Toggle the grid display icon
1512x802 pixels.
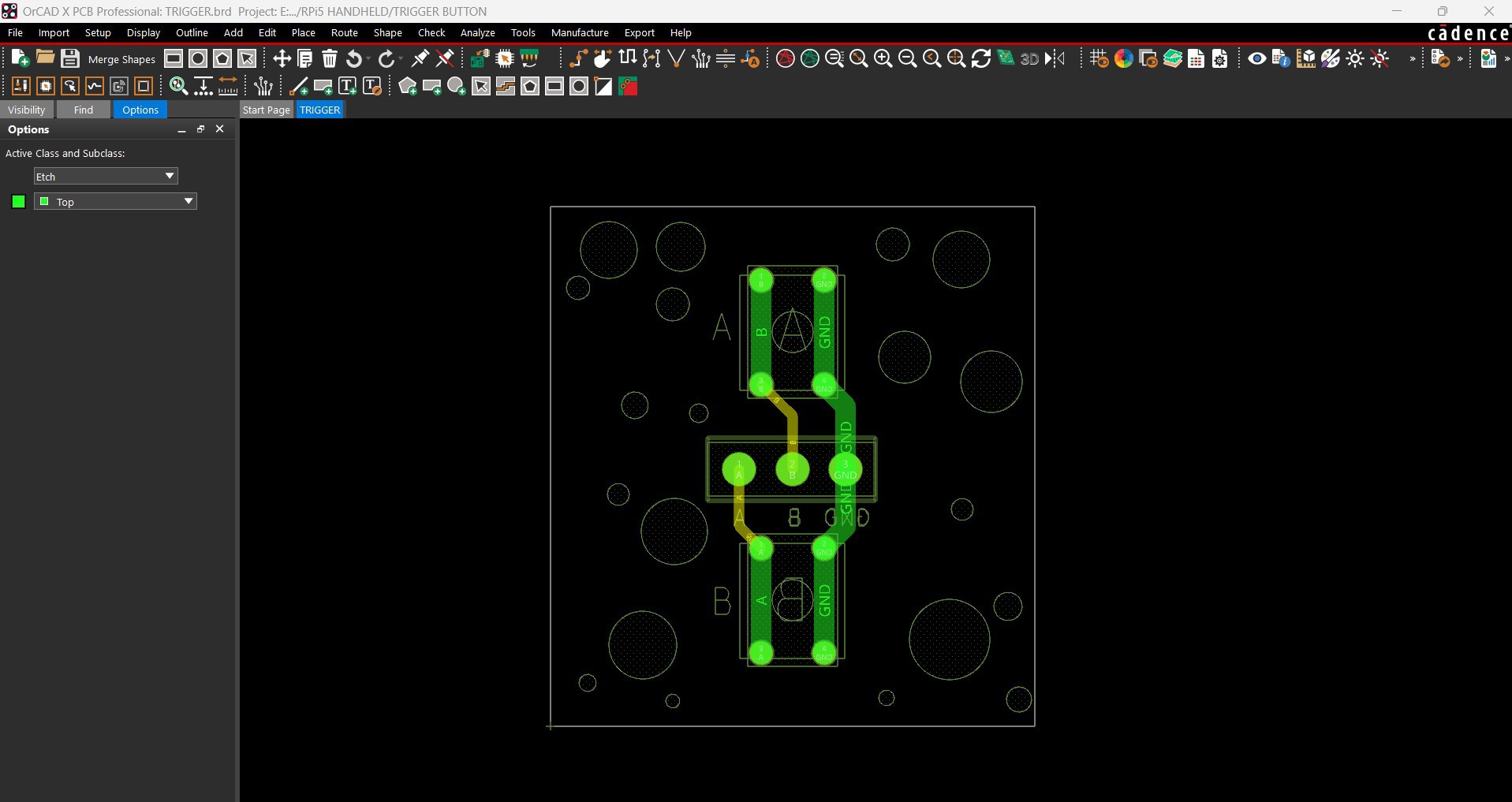(1098, 58)
